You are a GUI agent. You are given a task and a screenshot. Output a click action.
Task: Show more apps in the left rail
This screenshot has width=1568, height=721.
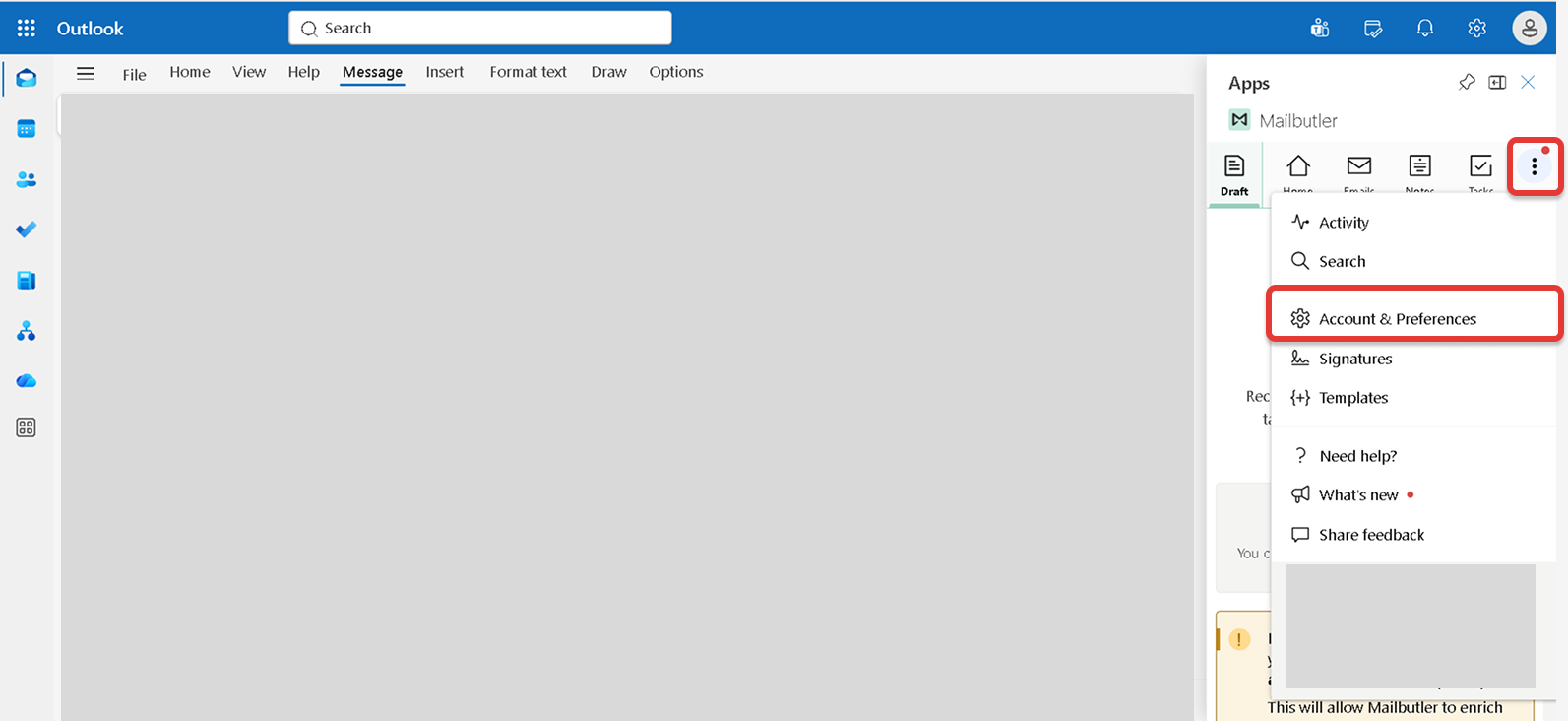coord(27,427)
